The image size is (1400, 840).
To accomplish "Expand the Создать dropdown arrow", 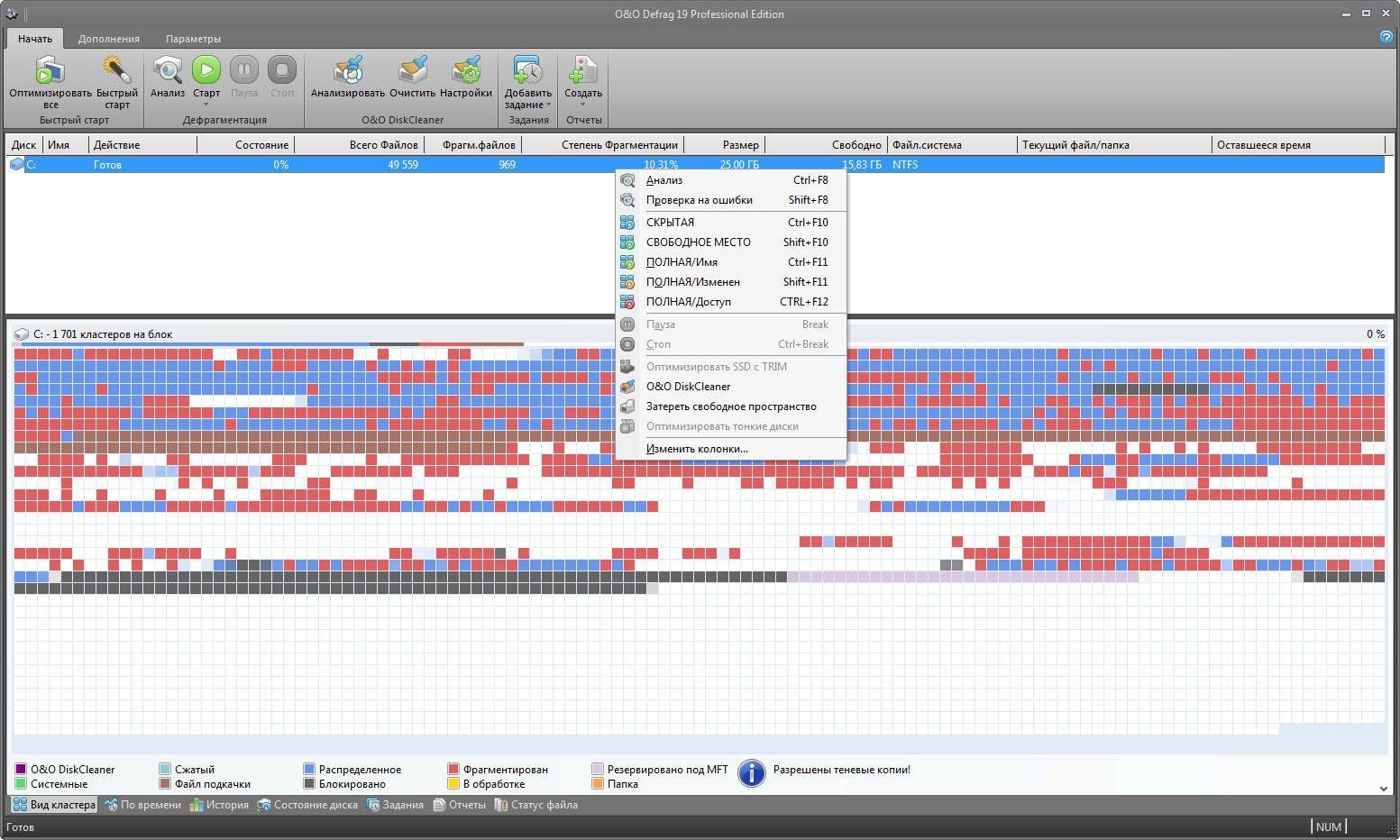I will point(583,105).
